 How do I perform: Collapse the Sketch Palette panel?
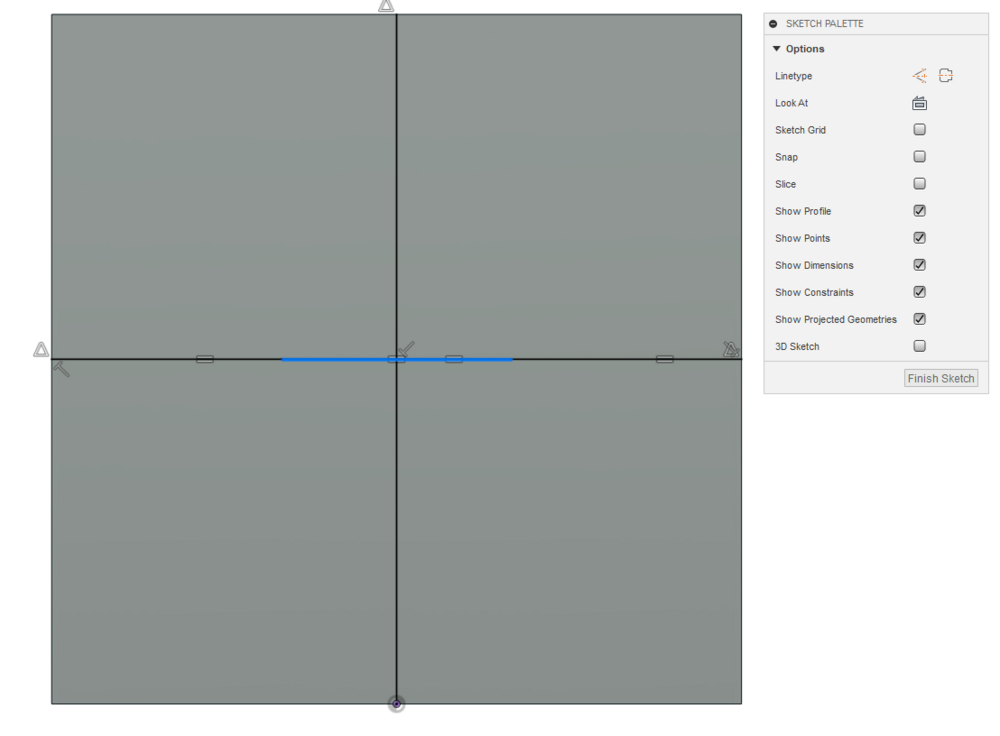(x=773, y=24)
